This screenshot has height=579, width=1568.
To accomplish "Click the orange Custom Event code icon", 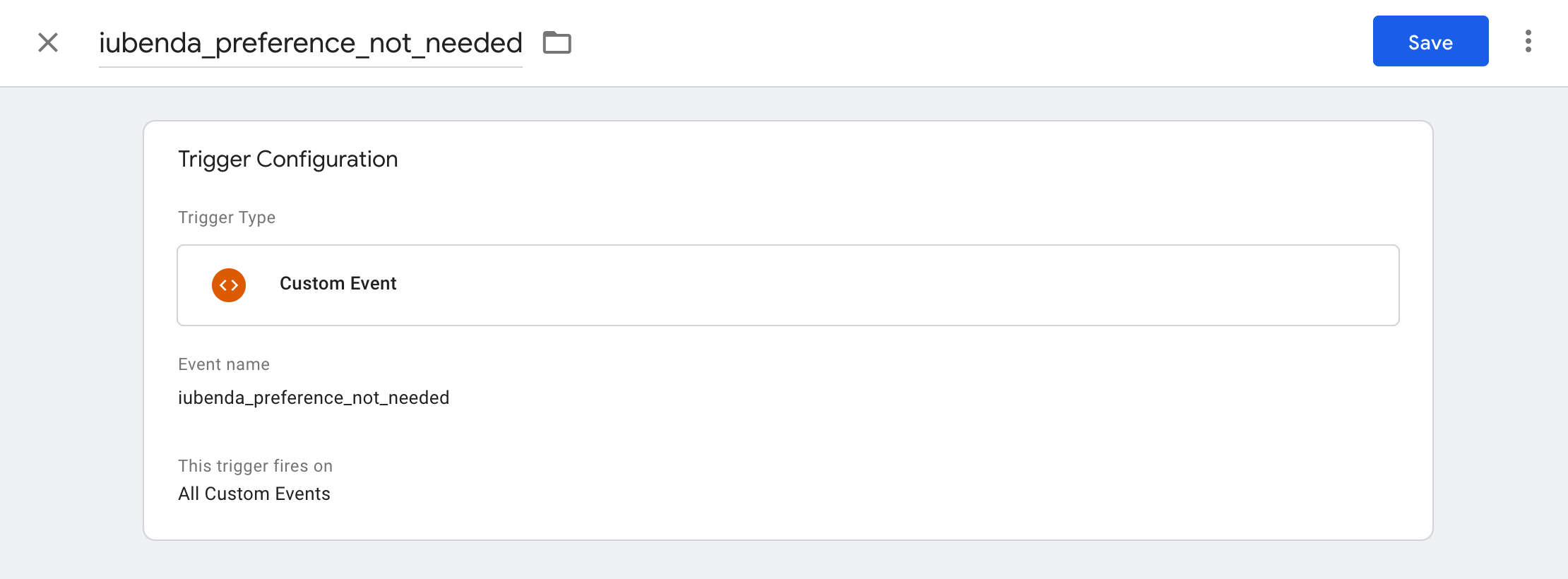I will click(229, 285).
